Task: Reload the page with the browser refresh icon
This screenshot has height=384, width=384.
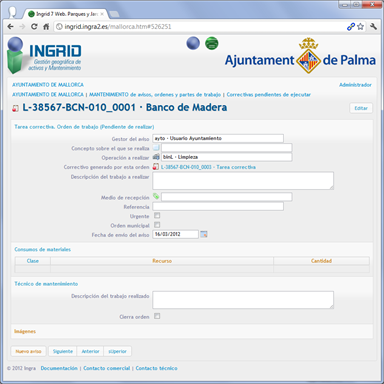Action: tap(34, 26)
